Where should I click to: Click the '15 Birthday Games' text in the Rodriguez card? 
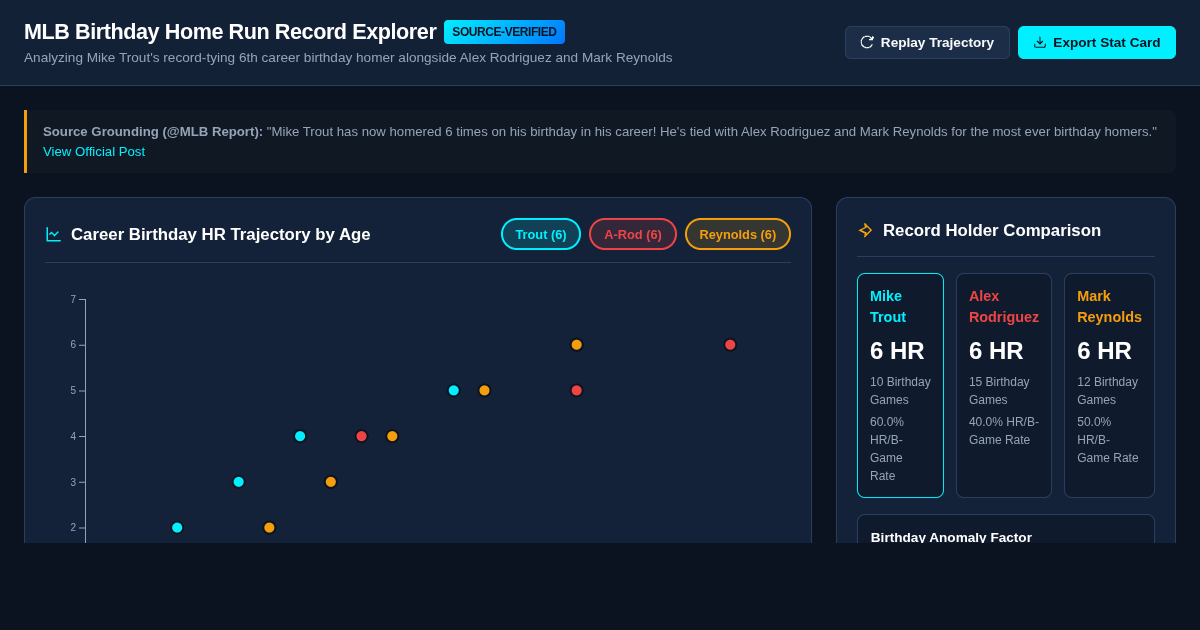tap(999, 390)
